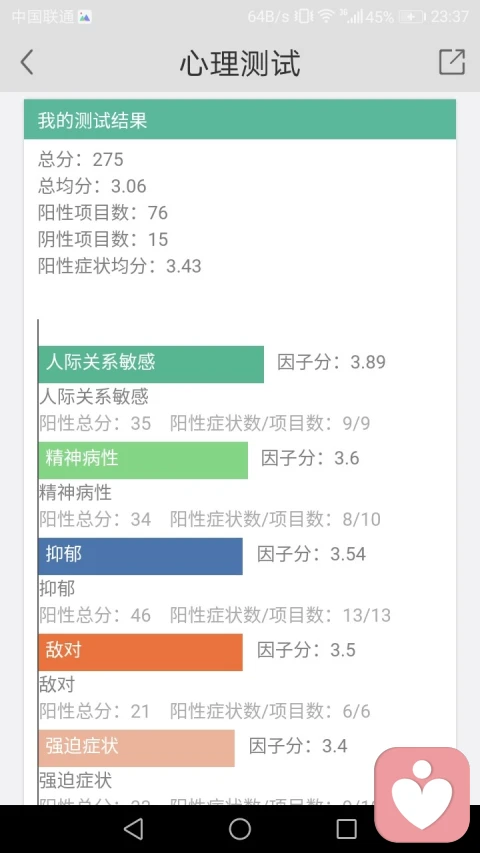Image resolution: width=480 pixels, height=853 pixels.
Task: Tap Android home circle button
Action: coord(240,829)
